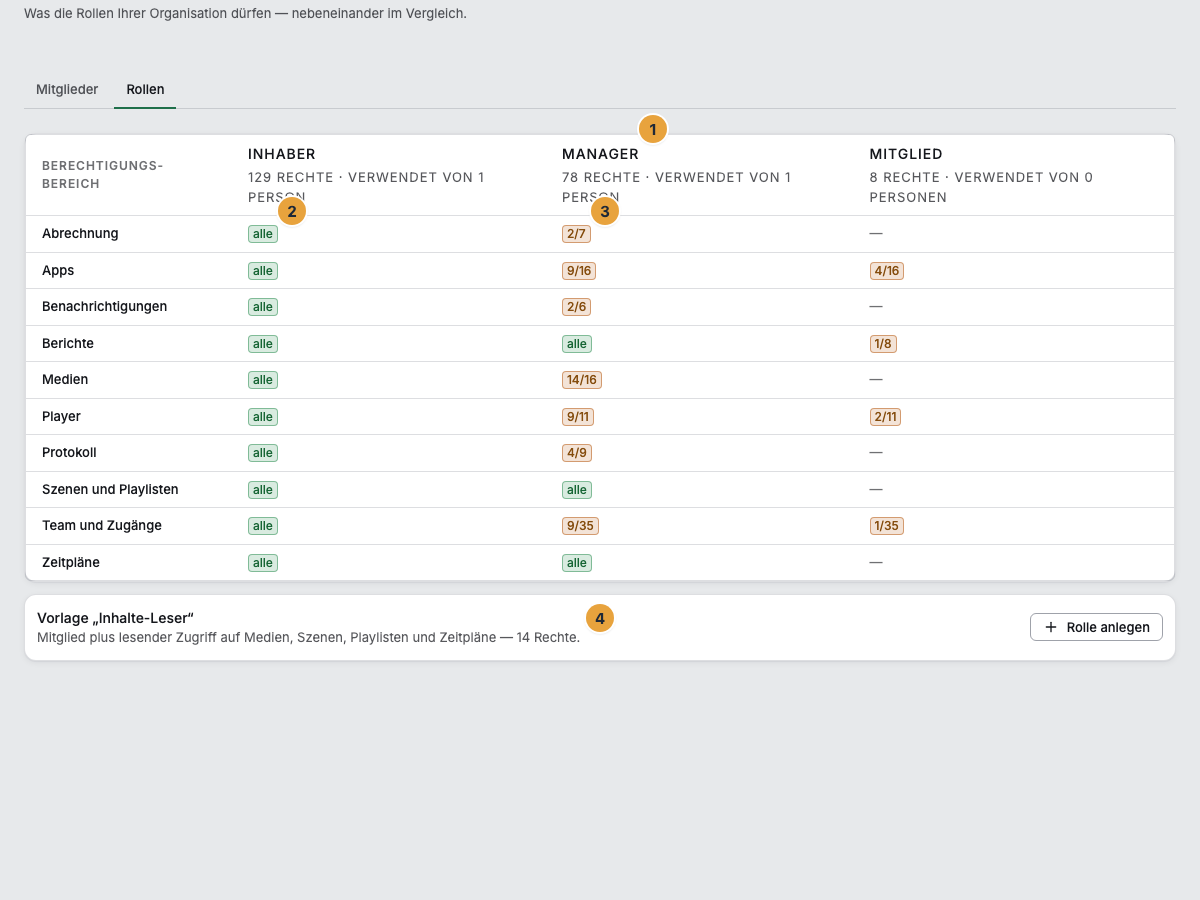The image size is (1200, 900).
Task: Click the 1/8 badge in Berichte row
Action: tap(883, 344)
